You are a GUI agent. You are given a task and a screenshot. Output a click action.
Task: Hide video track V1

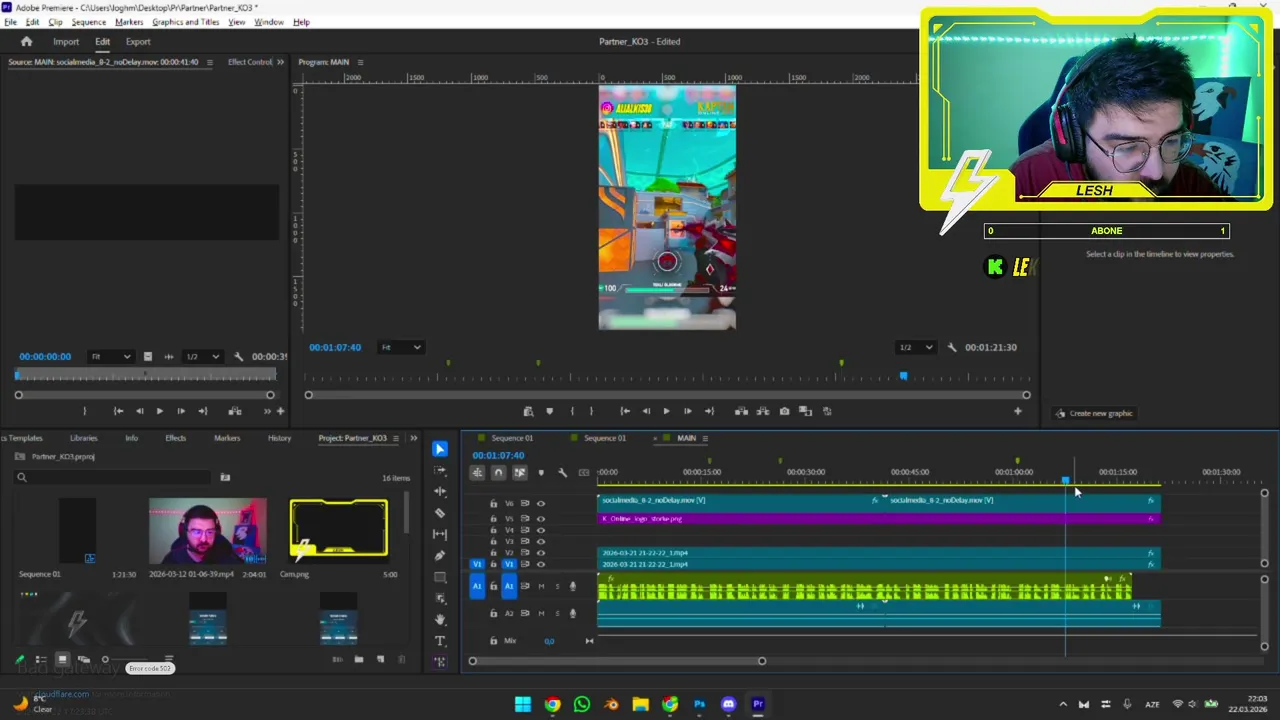click(x=541, y=565)
